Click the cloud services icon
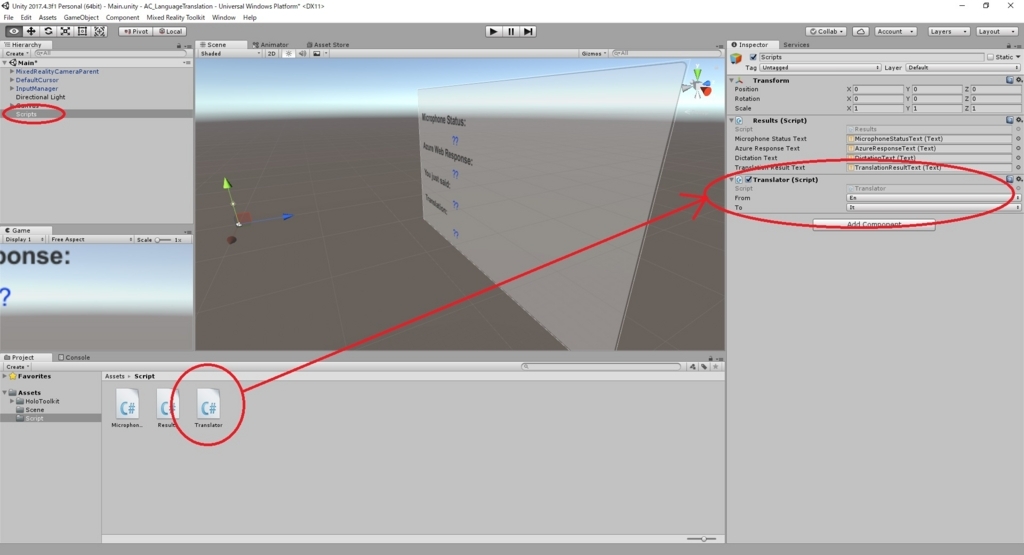Image resolution: width=1024 pixels, height=555 pixels. coord(861,31)
